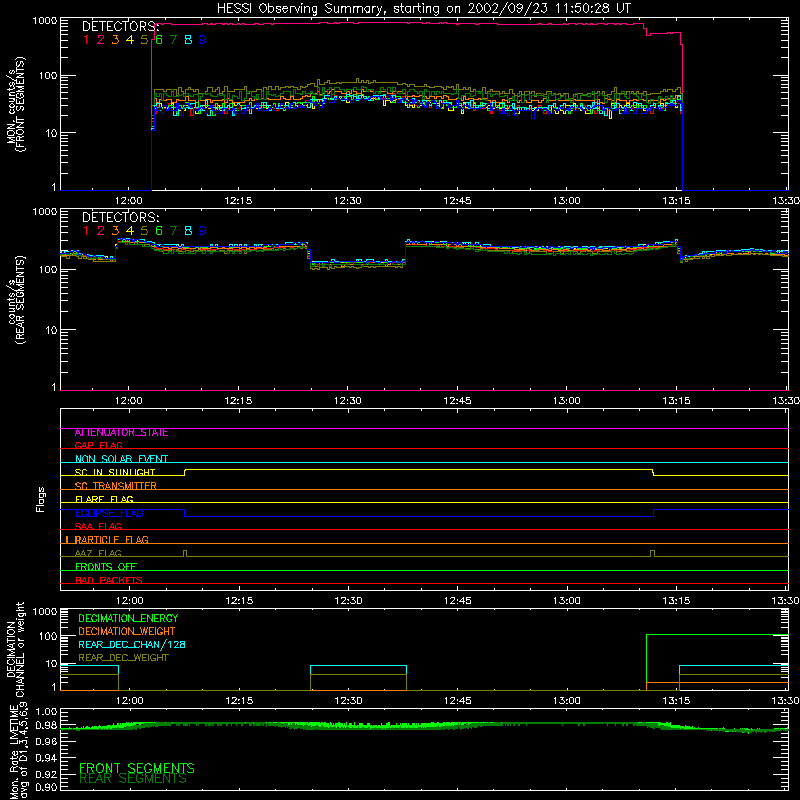
Task: Click '13:00' tick below rear segments plot
Action: point(567,401)
